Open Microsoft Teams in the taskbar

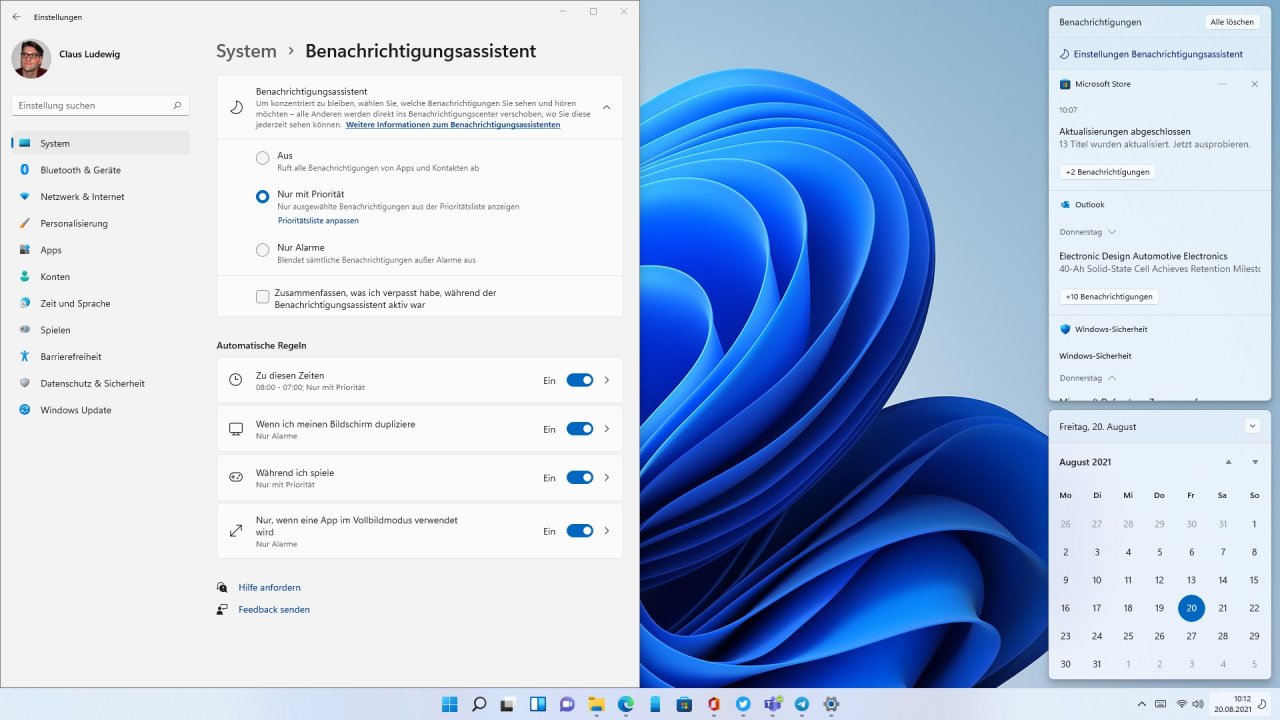[772, 704]
